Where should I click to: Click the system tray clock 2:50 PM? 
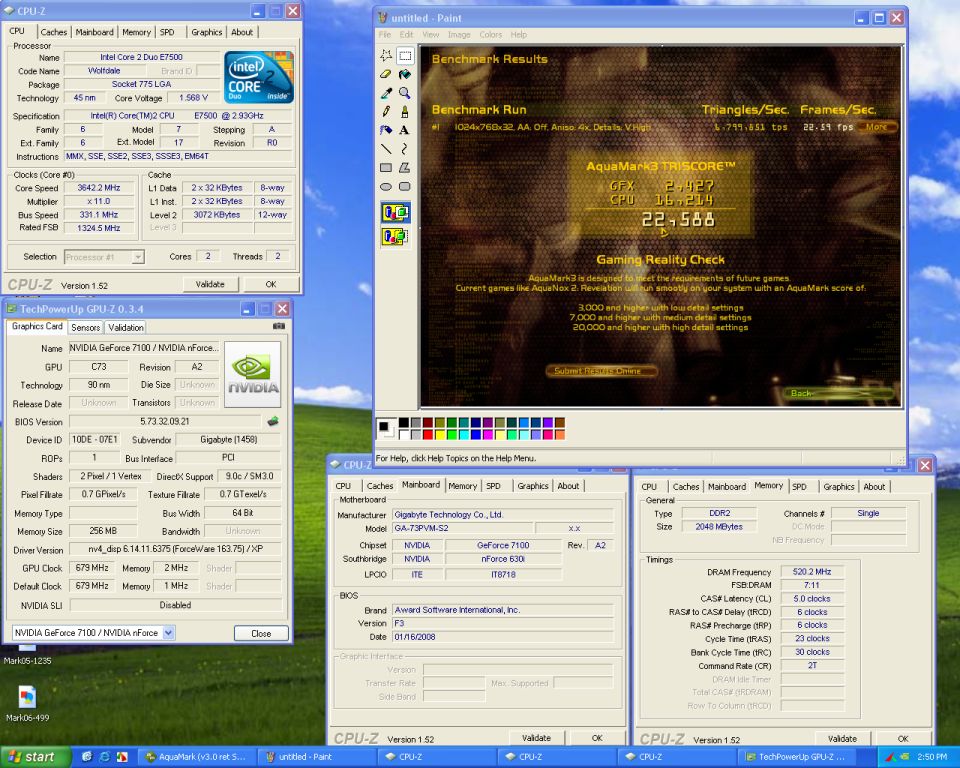coord(932,757)
